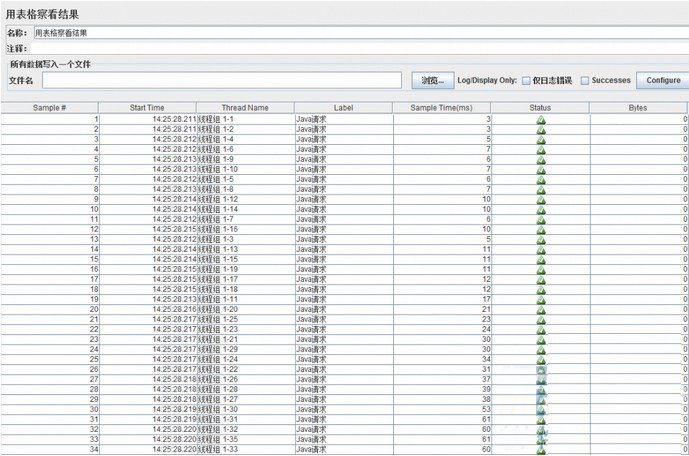Viewport: 689px width, 456px height.
Task: Select the success icon for sample 20
Action: [x=541, y=309]
